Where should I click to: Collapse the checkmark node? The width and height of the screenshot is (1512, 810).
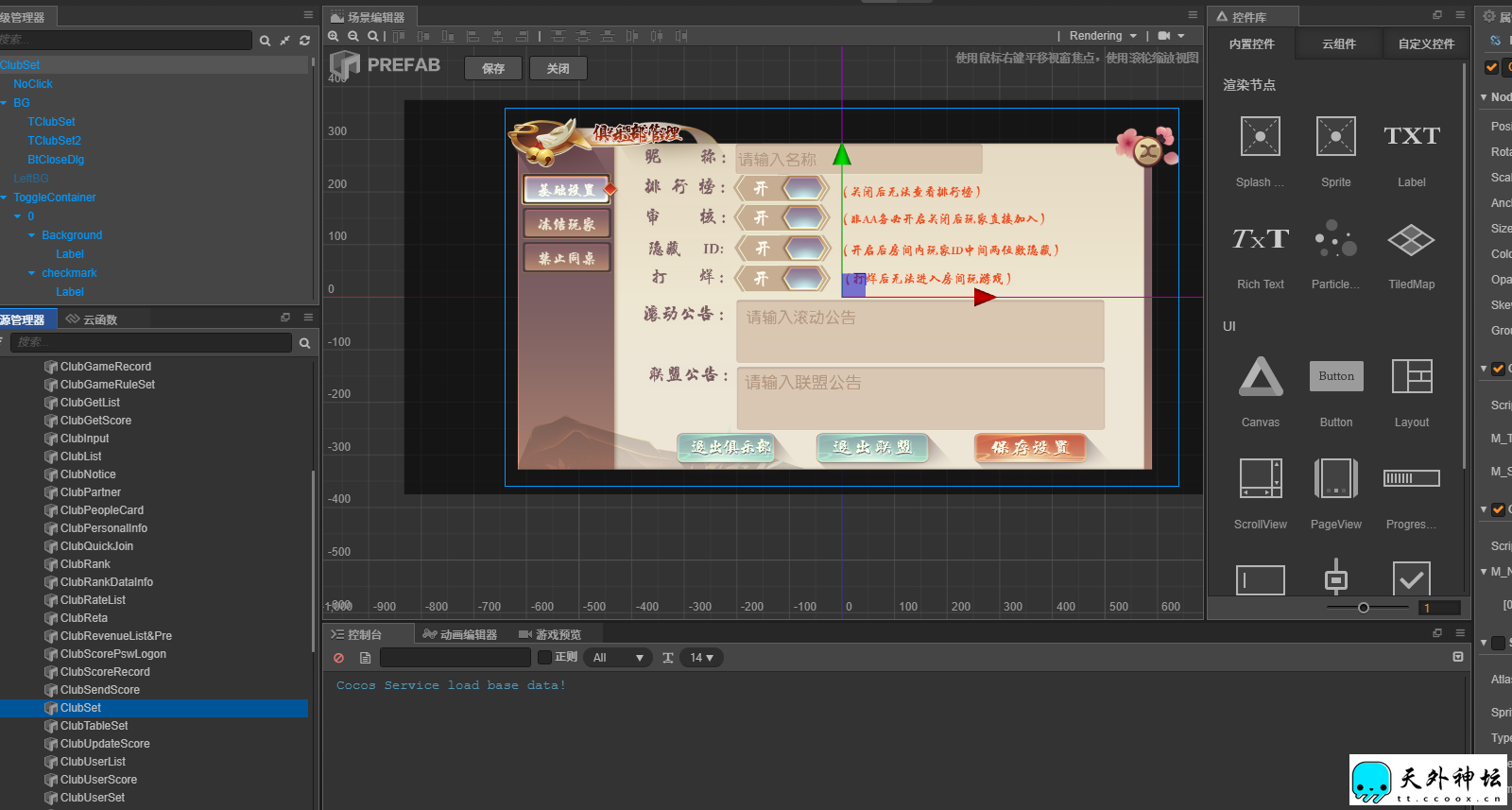pyautogui.click(x=31, y=273)
